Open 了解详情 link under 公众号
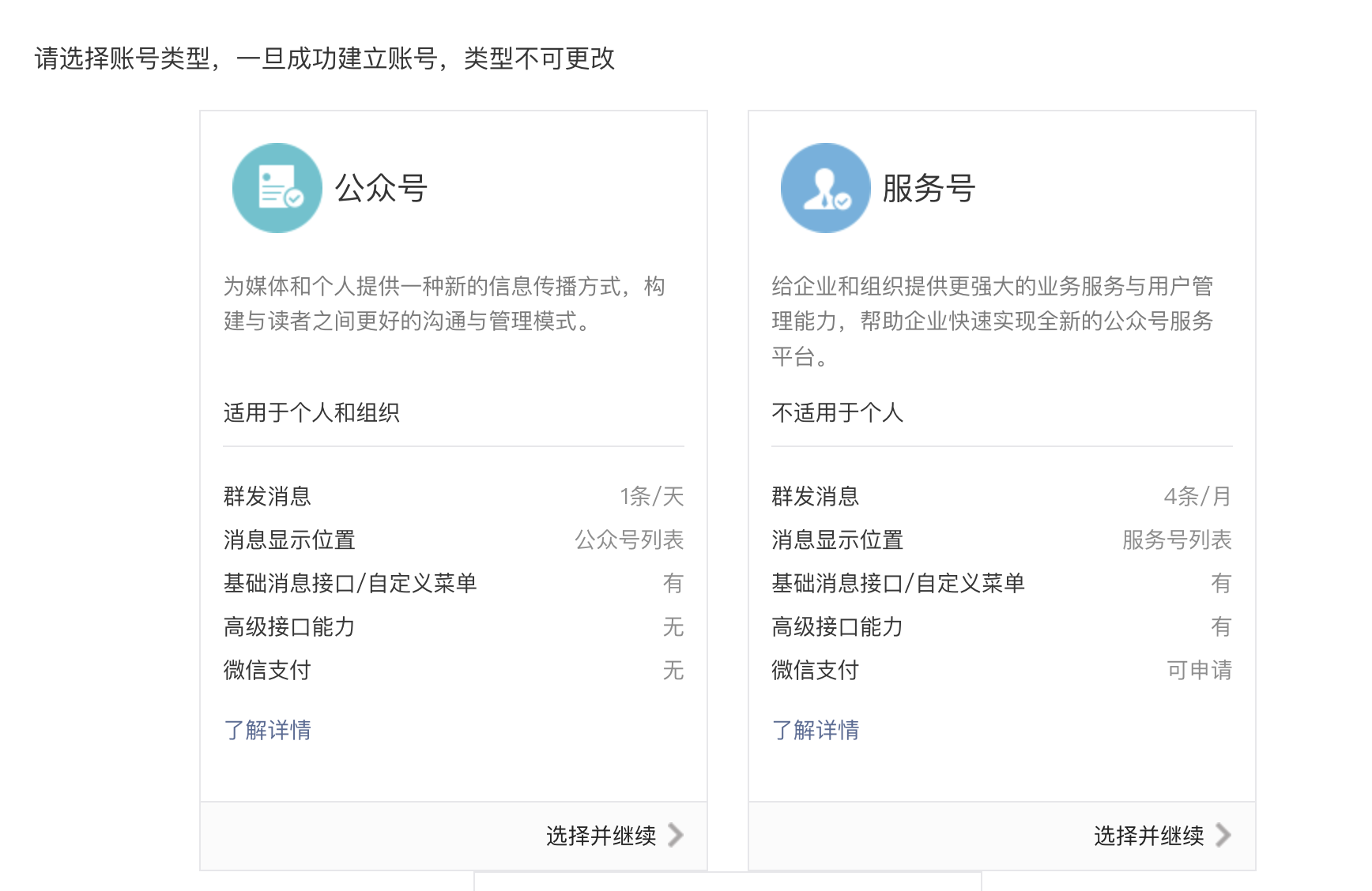Screen dimensions: 1372x891 [267, 729]
